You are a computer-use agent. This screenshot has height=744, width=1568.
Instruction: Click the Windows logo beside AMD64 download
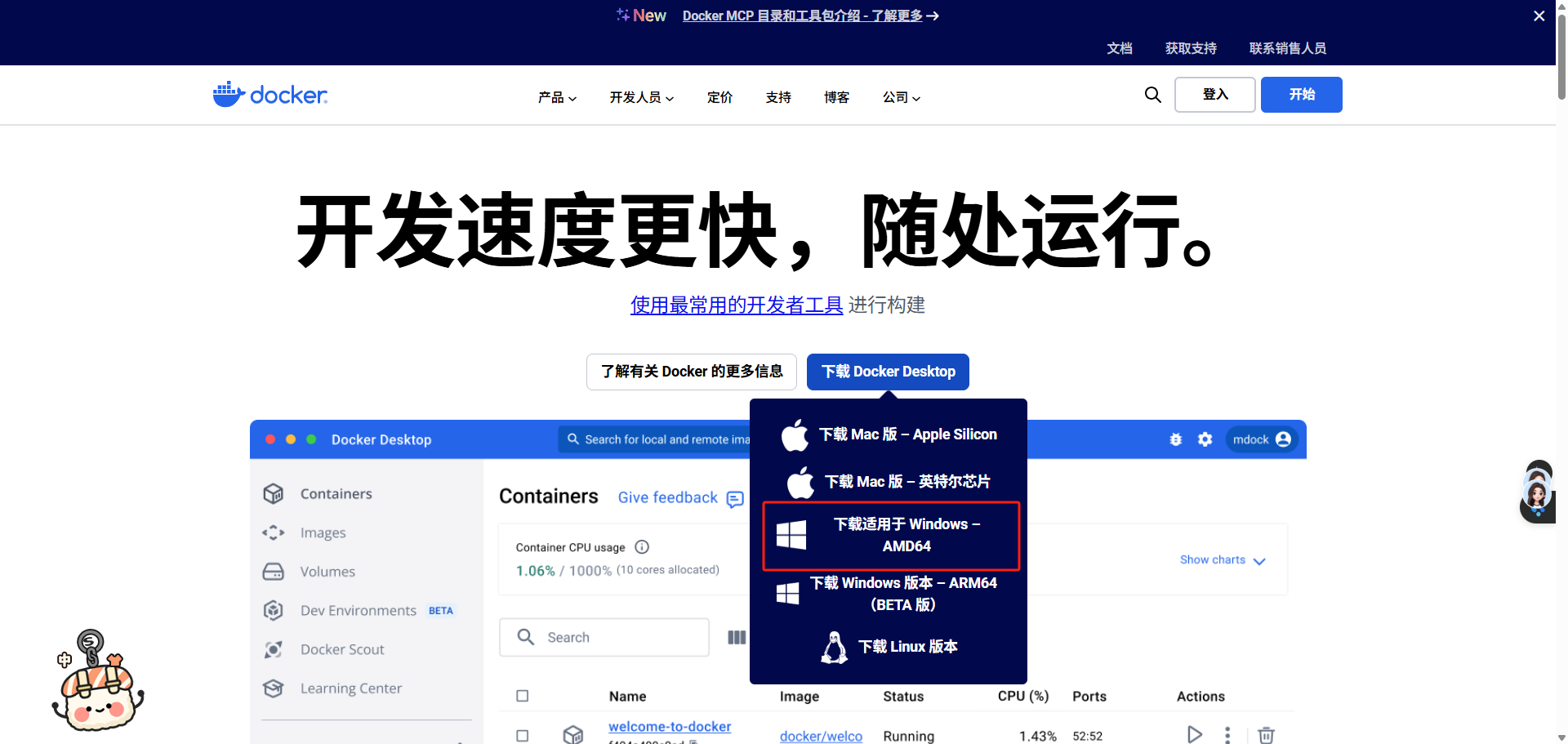[x=791, y=535]
